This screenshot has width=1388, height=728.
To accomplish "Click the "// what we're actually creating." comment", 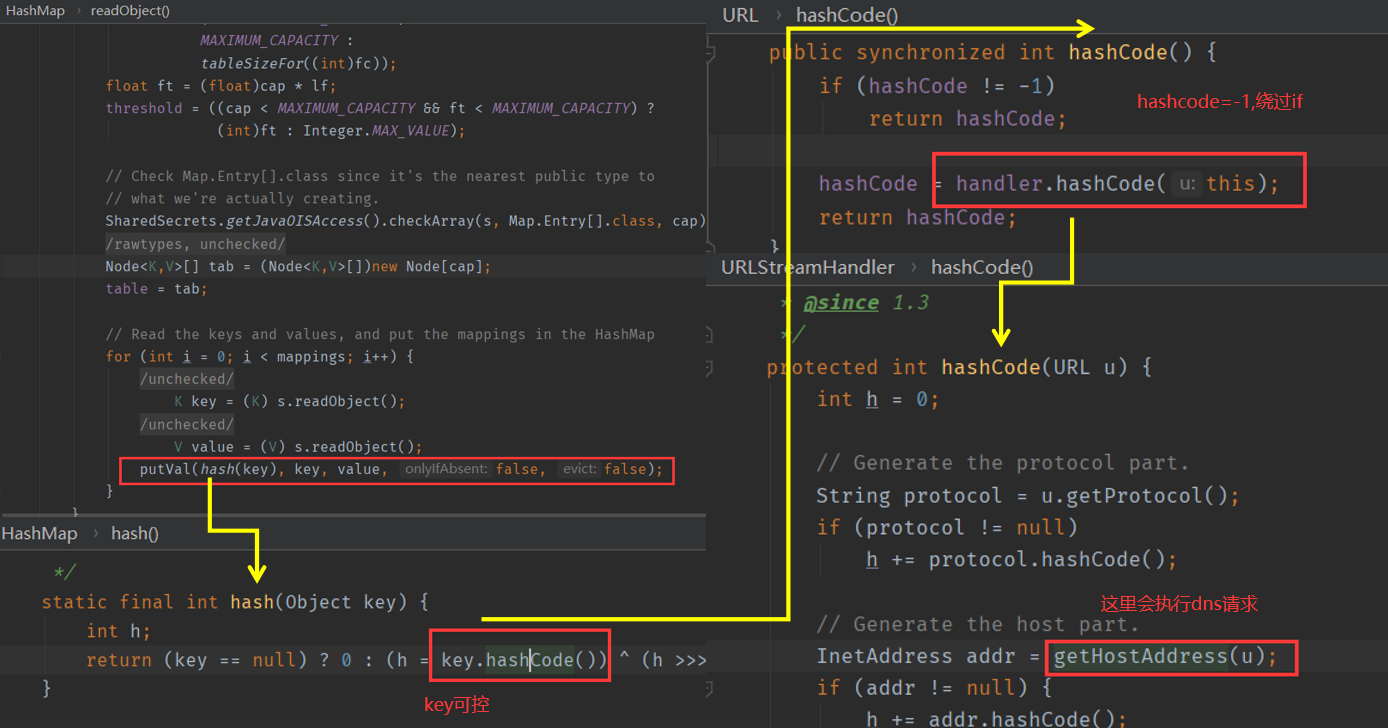I will pyautogui.click(x=242, y=198).
